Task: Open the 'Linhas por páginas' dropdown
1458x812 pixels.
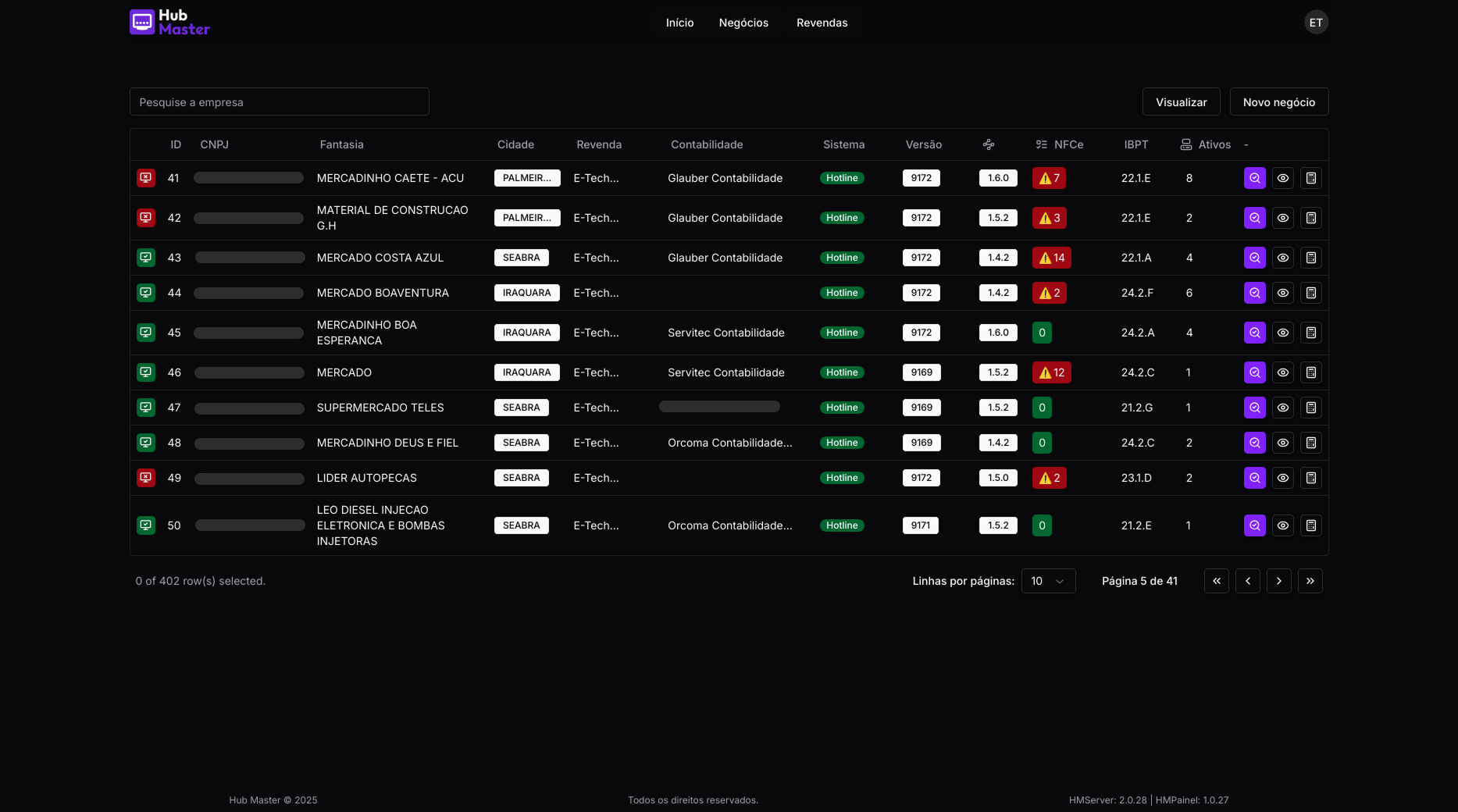Action: [1048, 581]
